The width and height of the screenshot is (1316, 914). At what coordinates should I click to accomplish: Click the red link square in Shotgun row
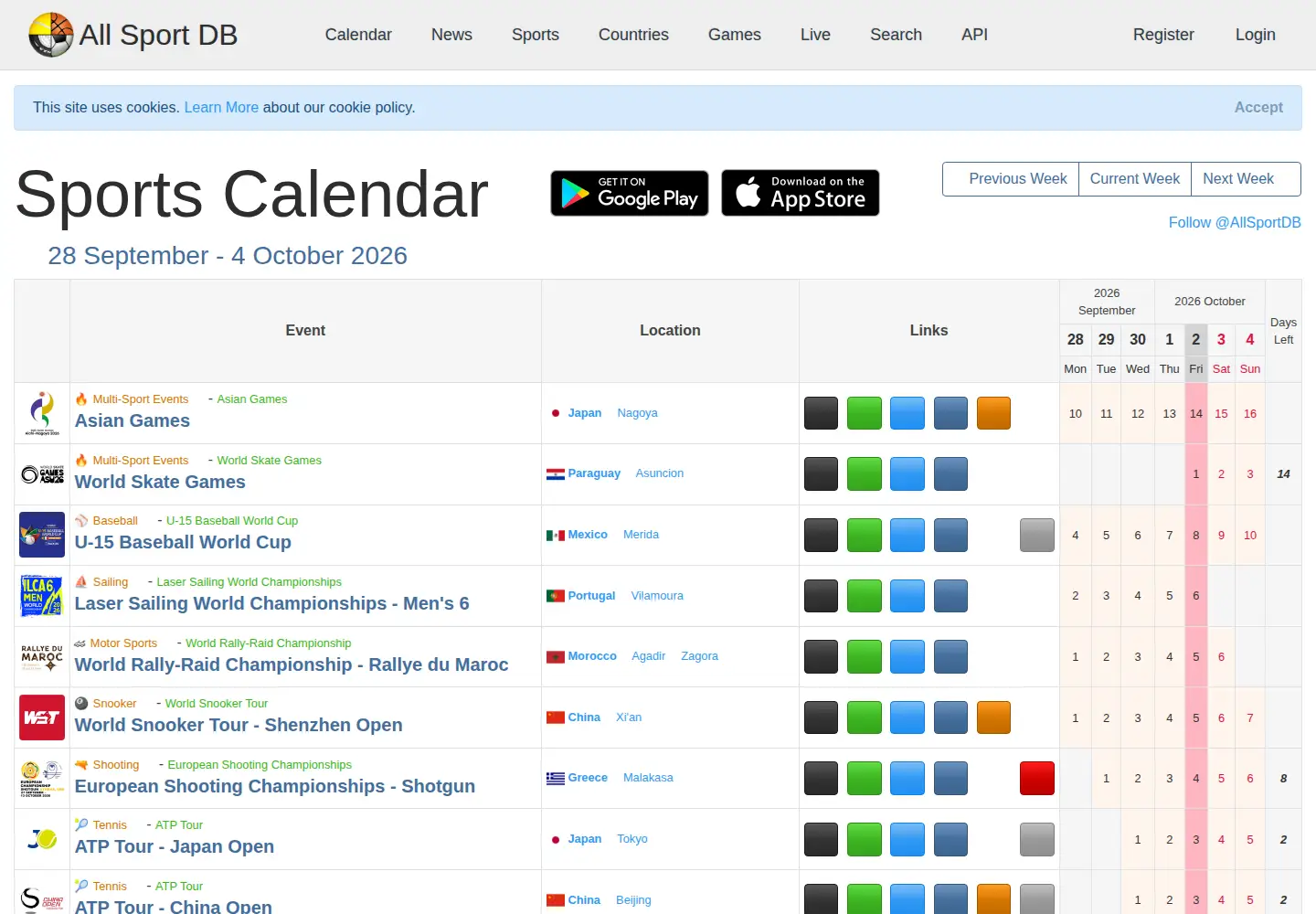(x=1037, y=778)
